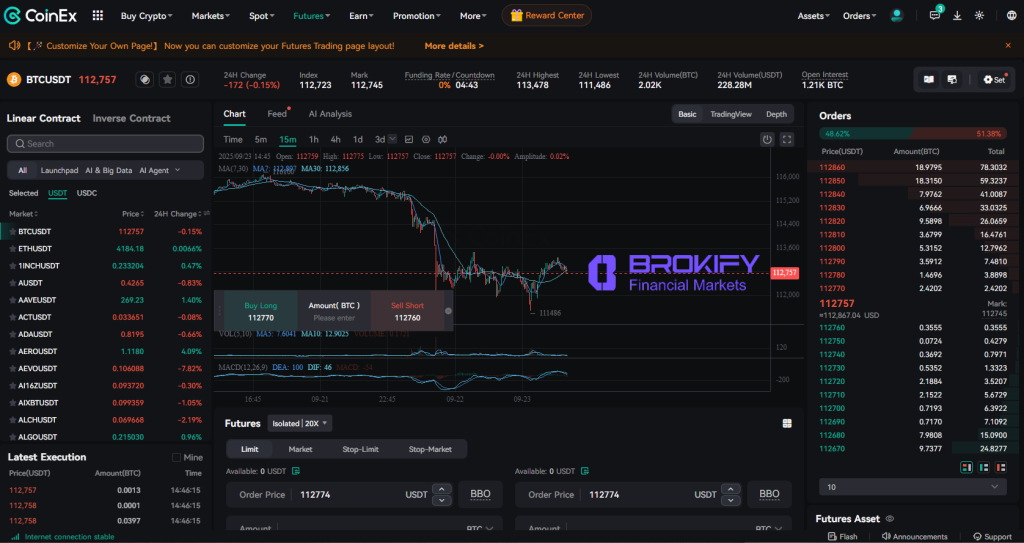
Task: Click the buy/sell ratio bar in Orders
Action: point(911,133)
